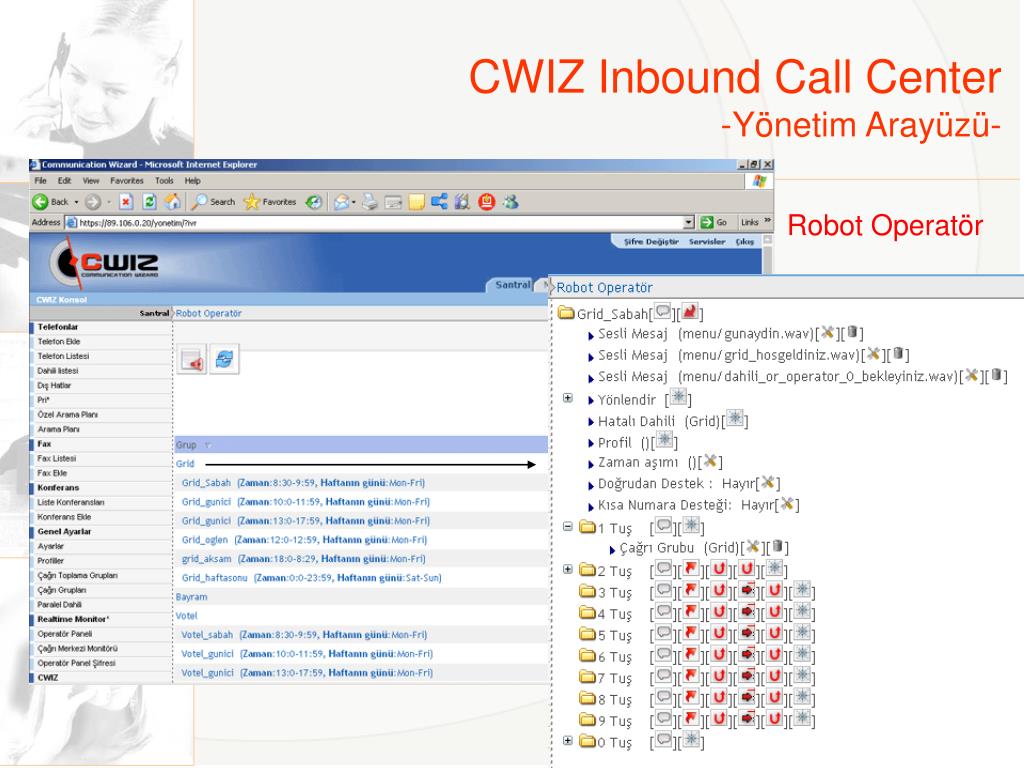Edit the grid_hosgeldiniz.wav message
Viewport: 1024px width, 768px height.
(x=873, y=354)
